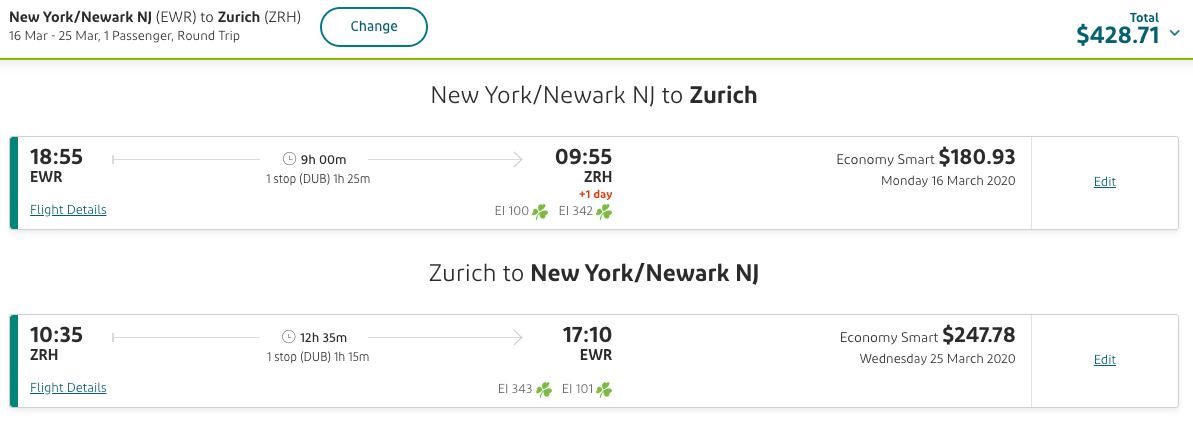Click the clock icon next to 9h 00m
The height and width of the screenshot is (424, 1193).
click(x=290, y=158)
